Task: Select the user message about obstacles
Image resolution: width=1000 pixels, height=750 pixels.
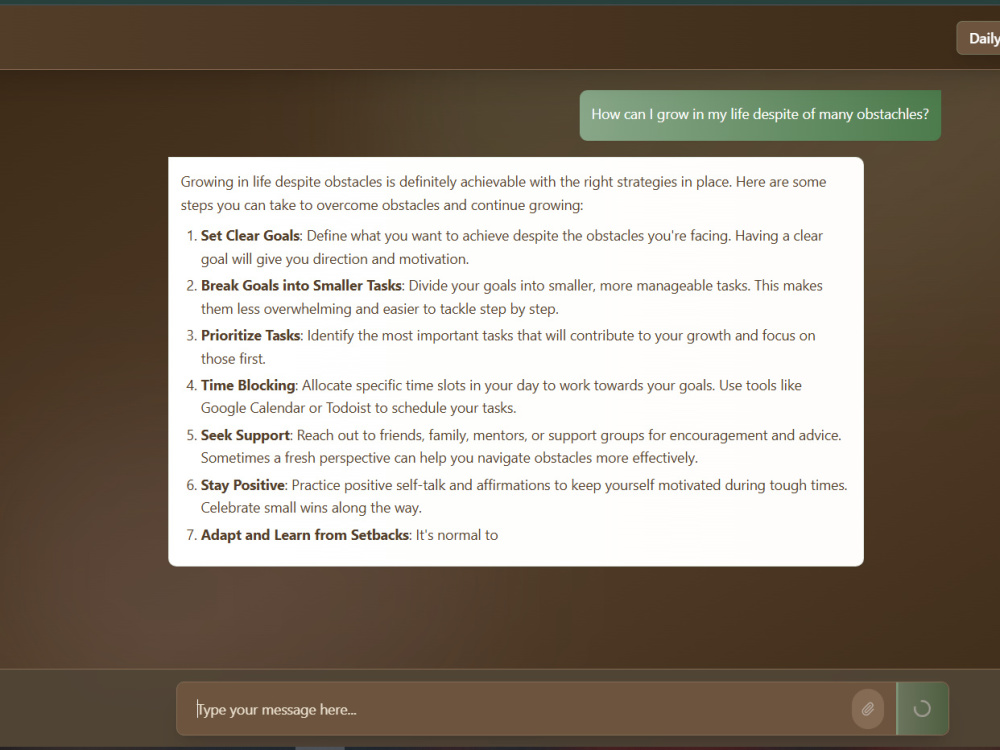Action: tap(760, 115)
